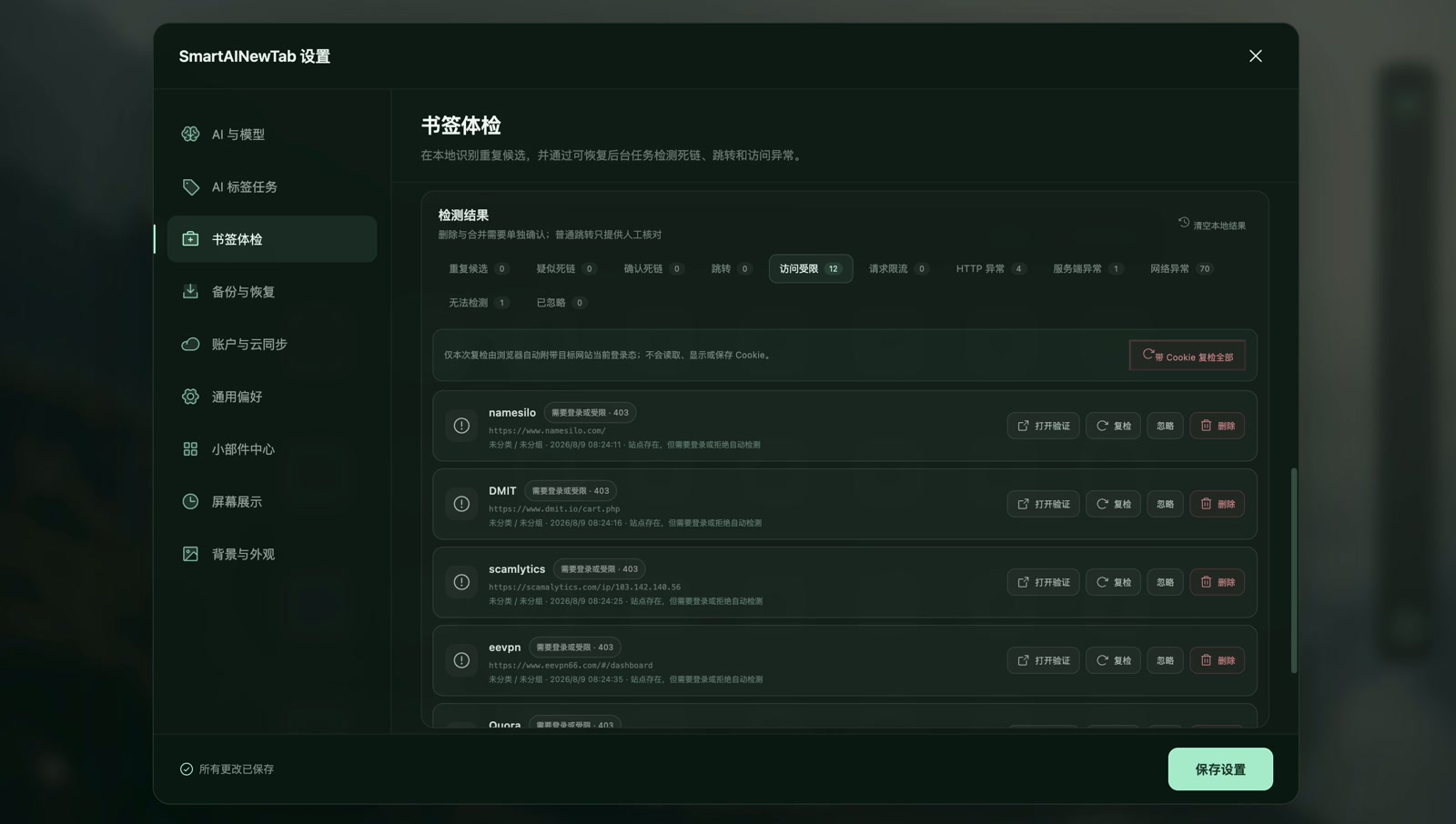Recheck the scamlytics bookmark
1456x824 pixels.
click(x=1113, y=582)
